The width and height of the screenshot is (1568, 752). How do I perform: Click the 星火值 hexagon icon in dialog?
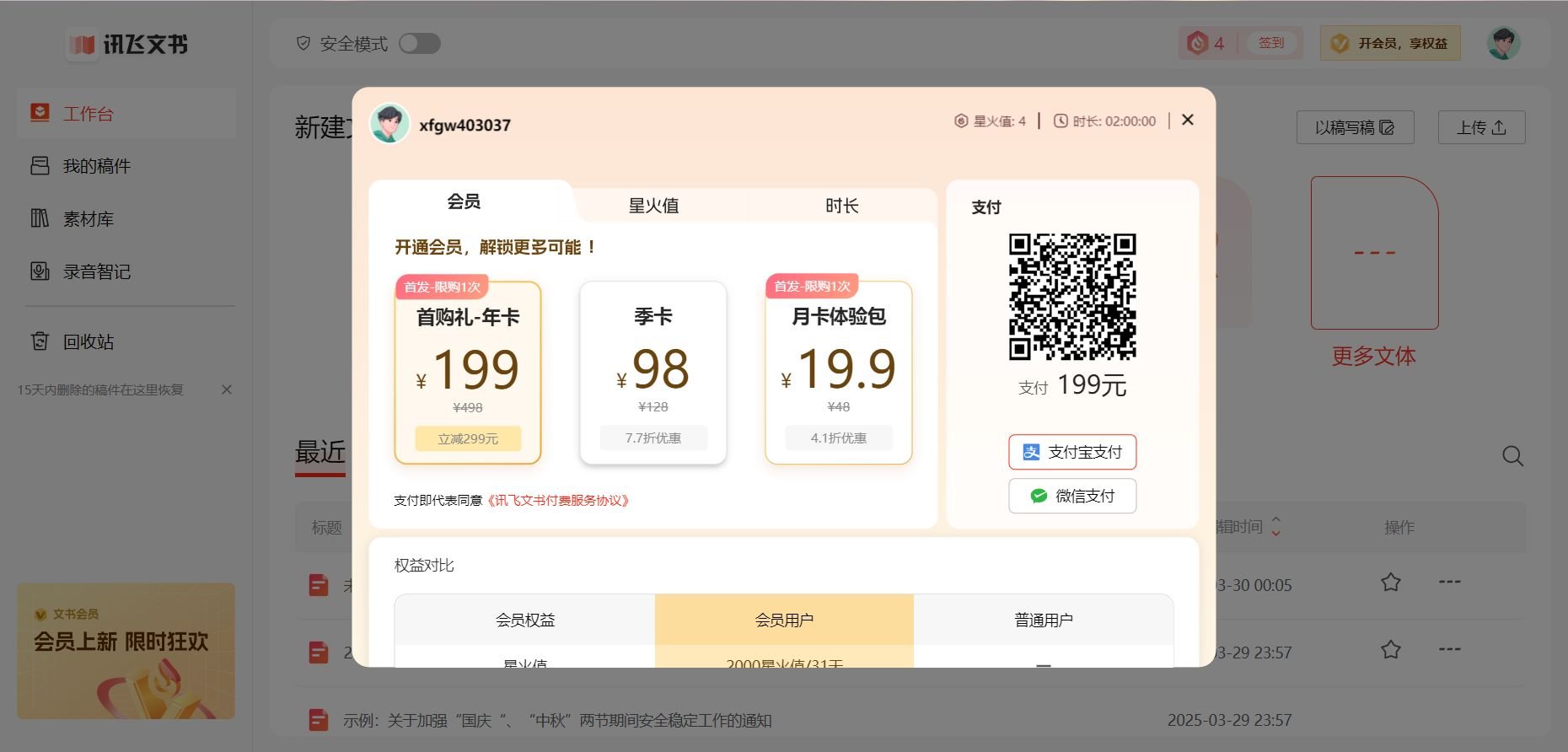point(961,121)
